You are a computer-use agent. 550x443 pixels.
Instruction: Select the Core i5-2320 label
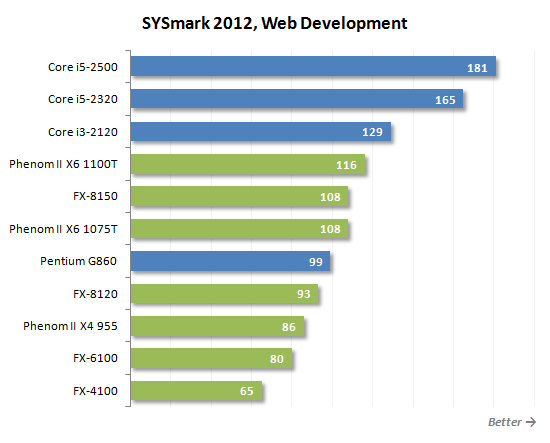point(83,99)
